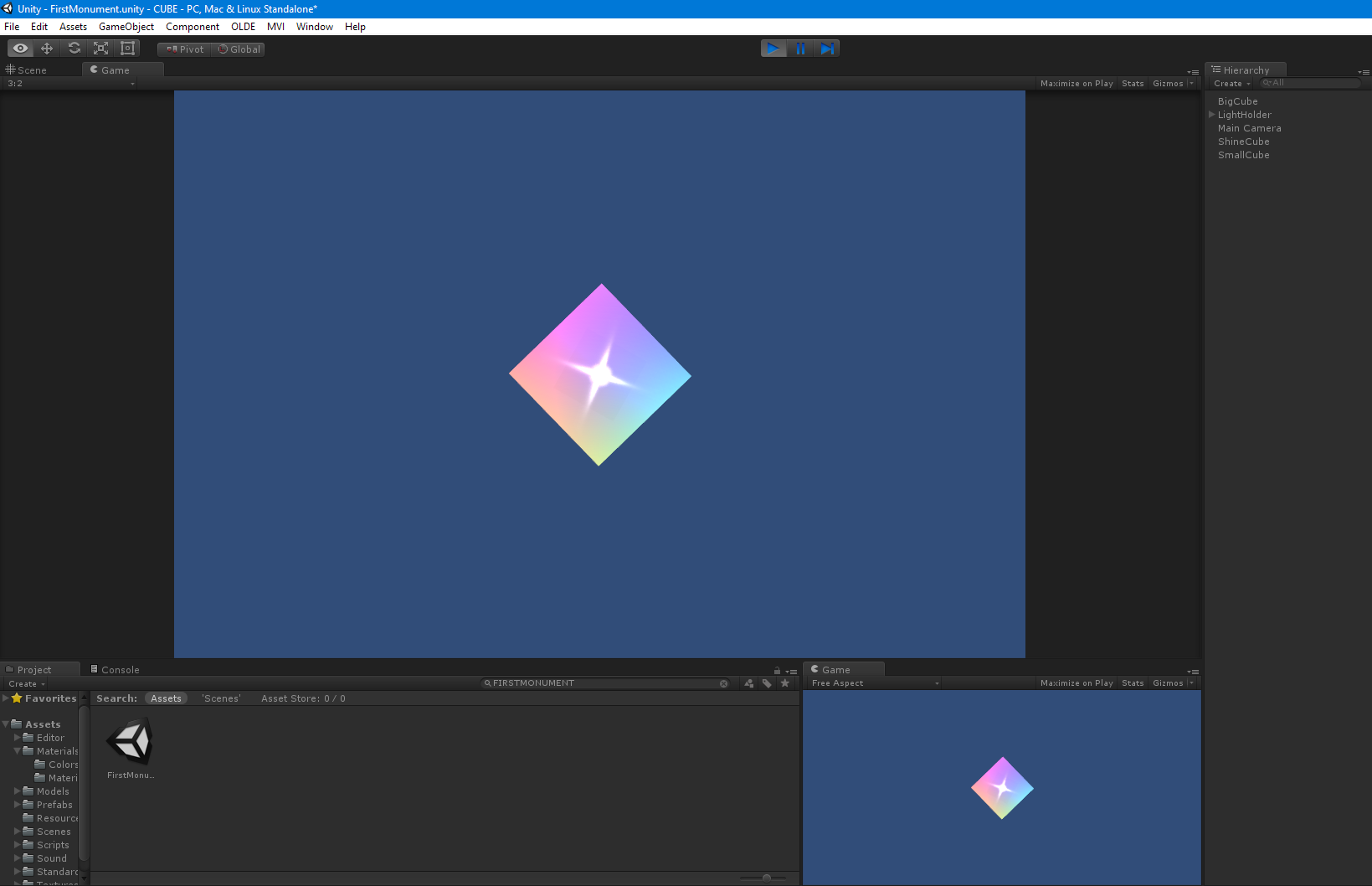The image size is (1372, 886).
Task: Pause the game
Action: (x=800, y=49)
